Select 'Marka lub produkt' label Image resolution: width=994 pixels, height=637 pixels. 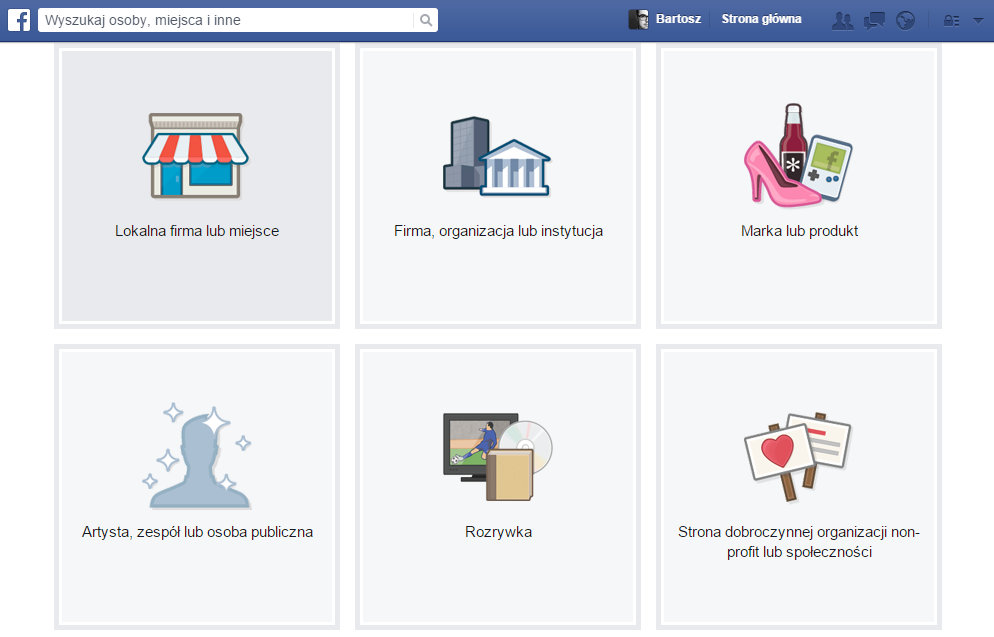click(799, 231)
